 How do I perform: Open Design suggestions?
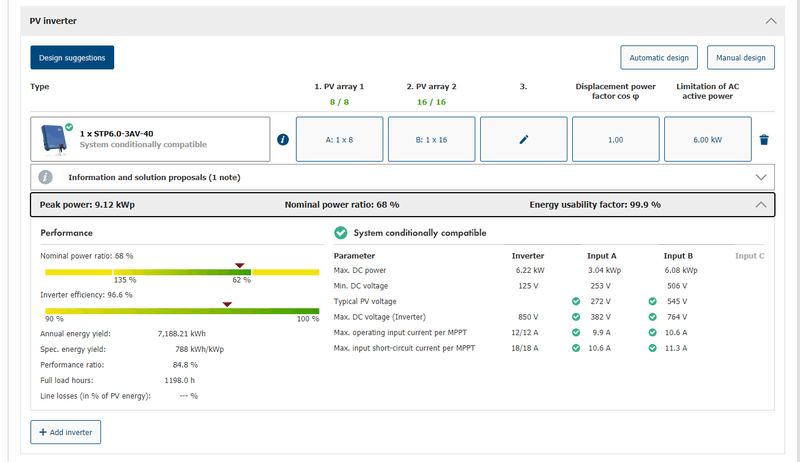pyautogui.click(x=72, y=58)
